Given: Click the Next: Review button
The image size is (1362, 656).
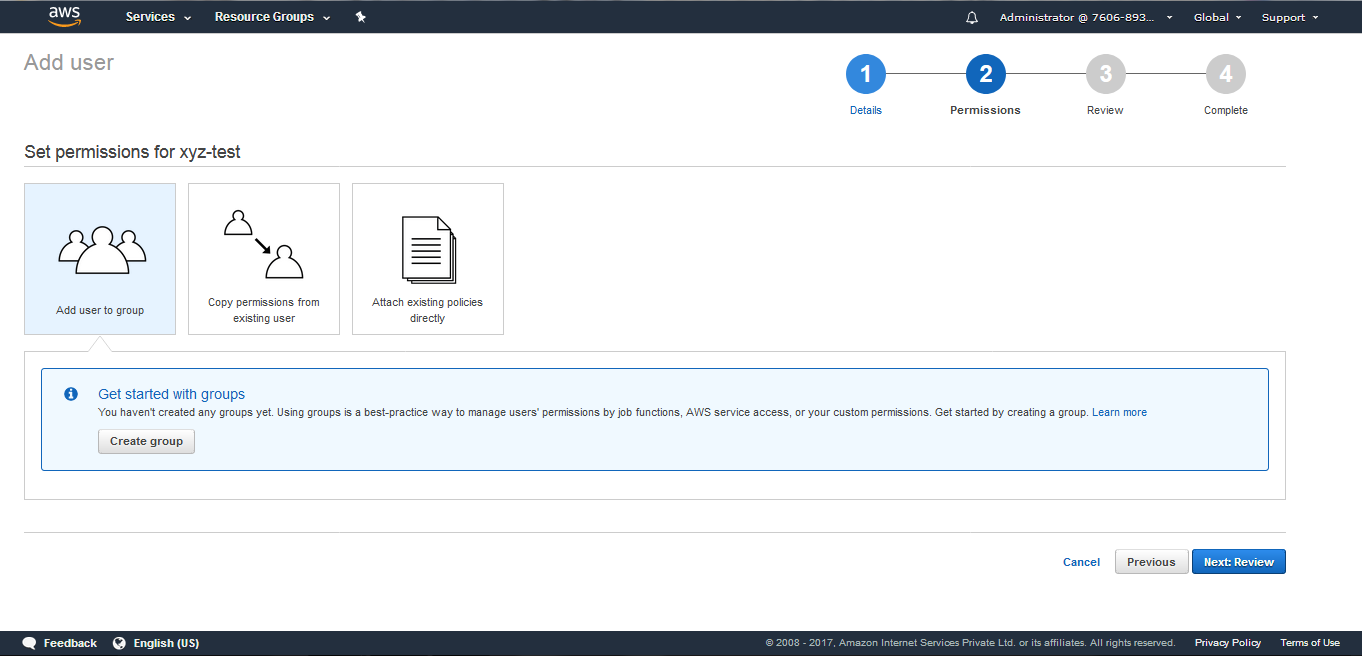Looking at the screenshot, I should click(x=1238, y=561).
